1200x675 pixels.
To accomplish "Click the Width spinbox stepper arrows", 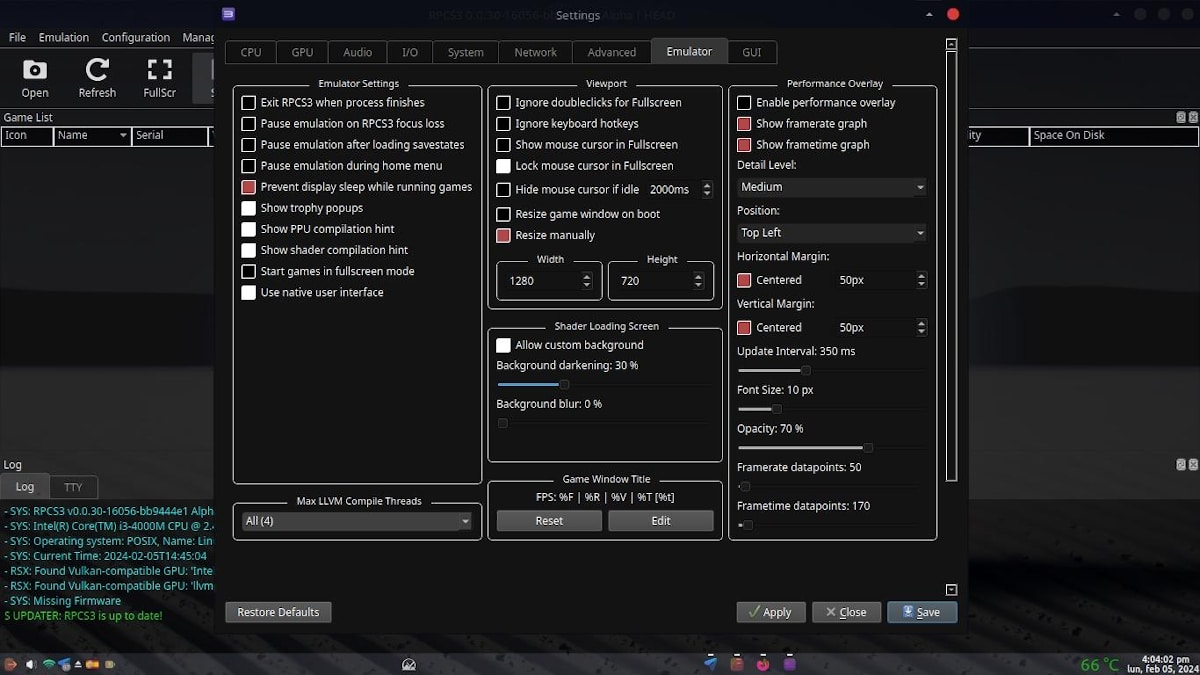I will [587, 281].
